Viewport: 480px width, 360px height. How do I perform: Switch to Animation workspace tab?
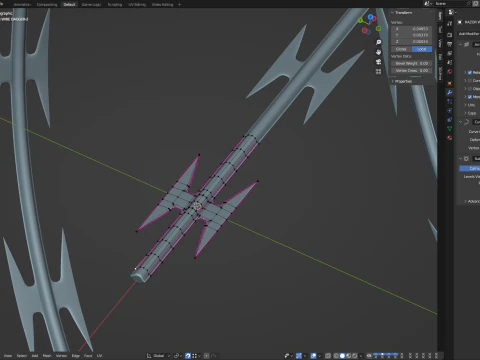[x=22, y=4]
